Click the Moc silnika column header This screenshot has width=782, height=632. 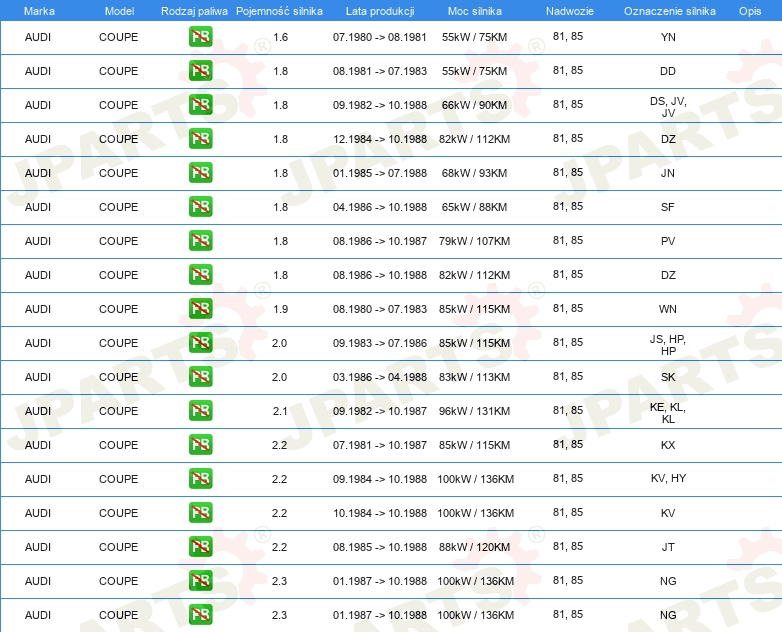tap(474, 11)
